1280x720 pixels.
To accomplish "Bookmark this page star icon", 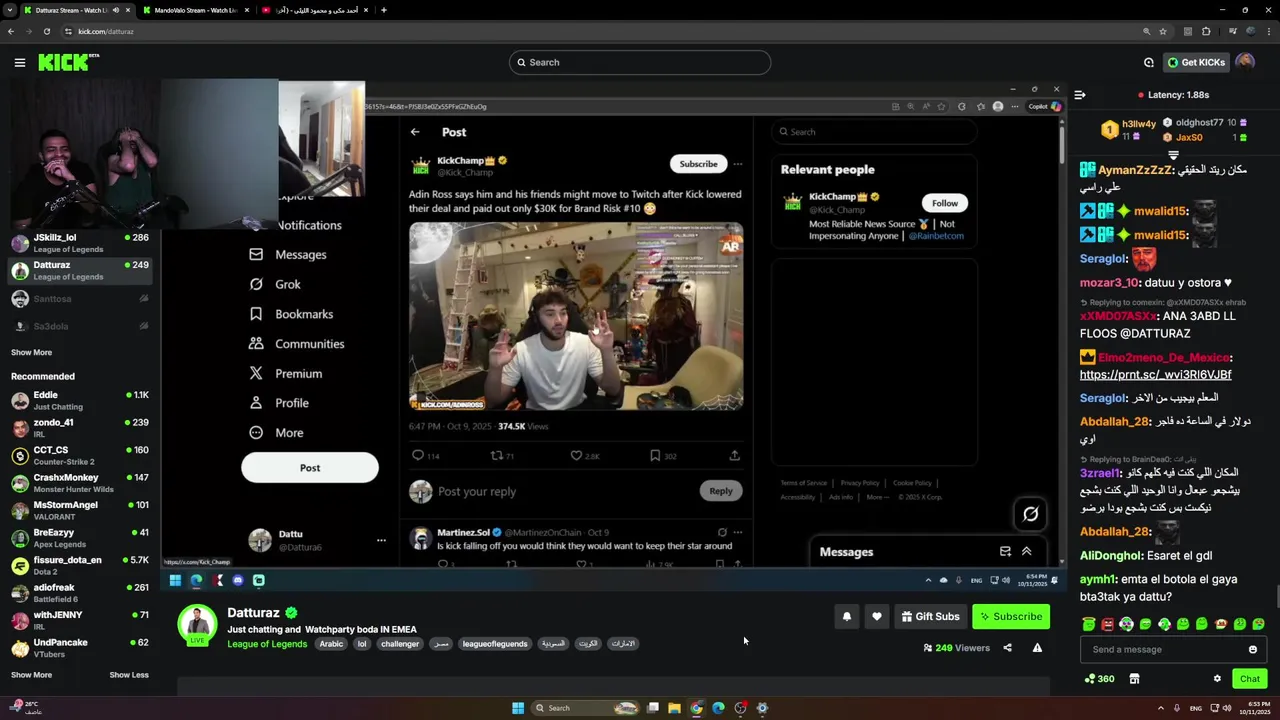I will pyautogui.click(x=1162, y=31).
